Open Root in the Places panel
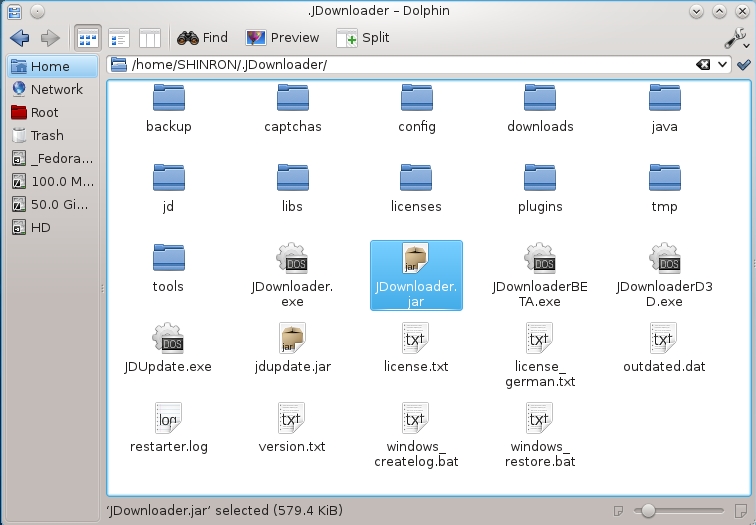Viewport: 756px width, 525px height. tap(53, 112)
